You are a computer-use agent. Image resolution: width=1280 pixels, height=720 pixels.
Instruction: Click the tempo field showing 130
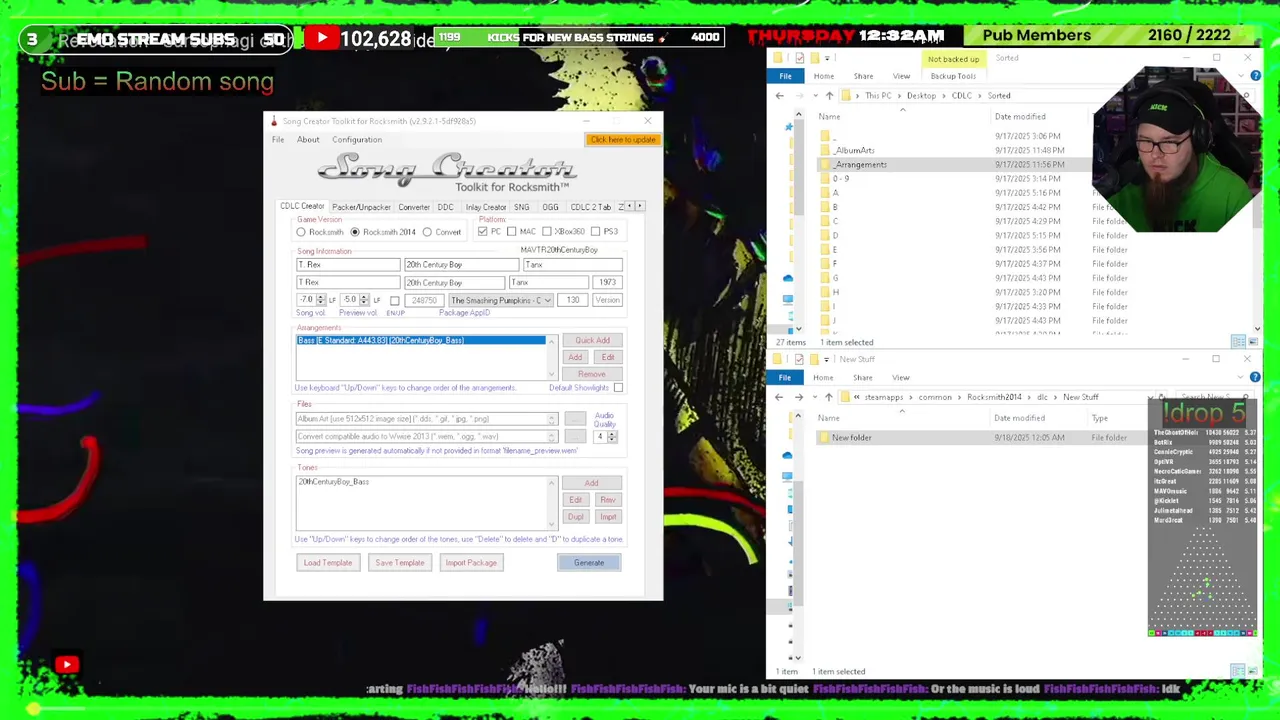click(574, 300)
